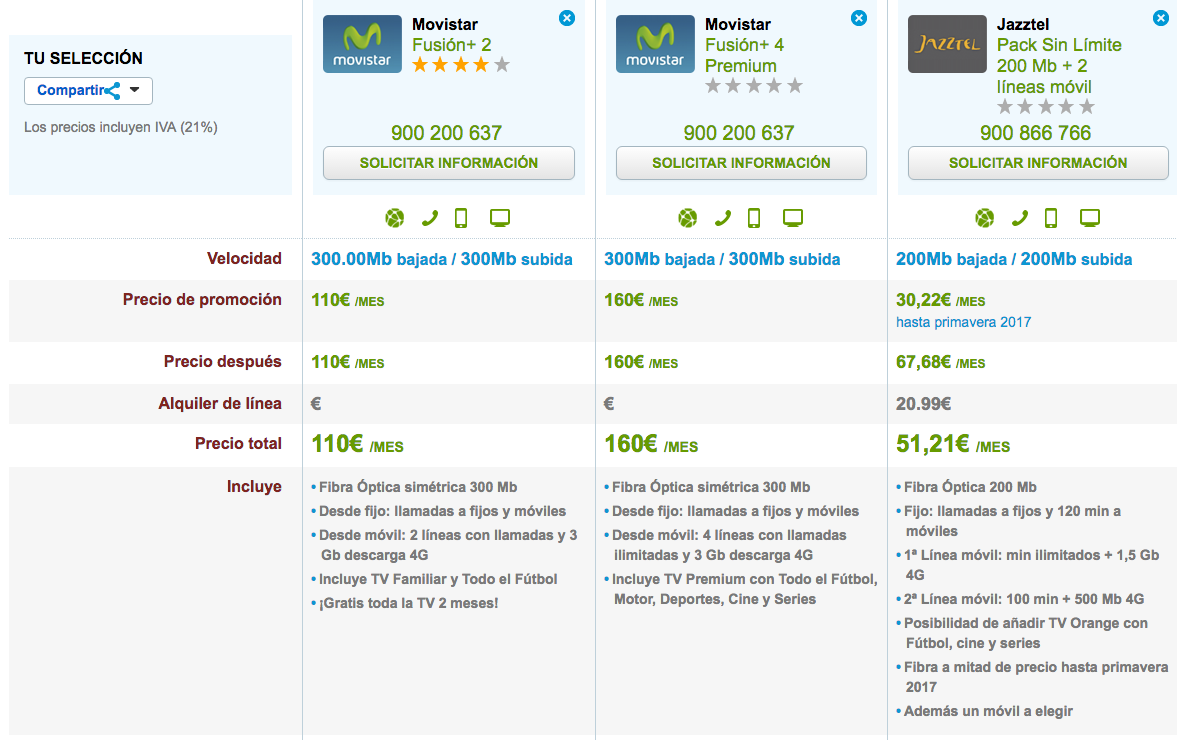Open the Fusión+ 2 plan title link
The height and width of the screenshot is (740, 1177).
pos(452,45)
